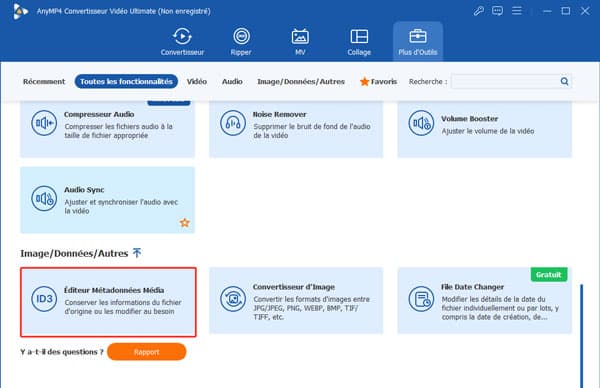Click the File Date Changer icon
The height and width of the screenshot is (388, 600).
tap(421, 299)
